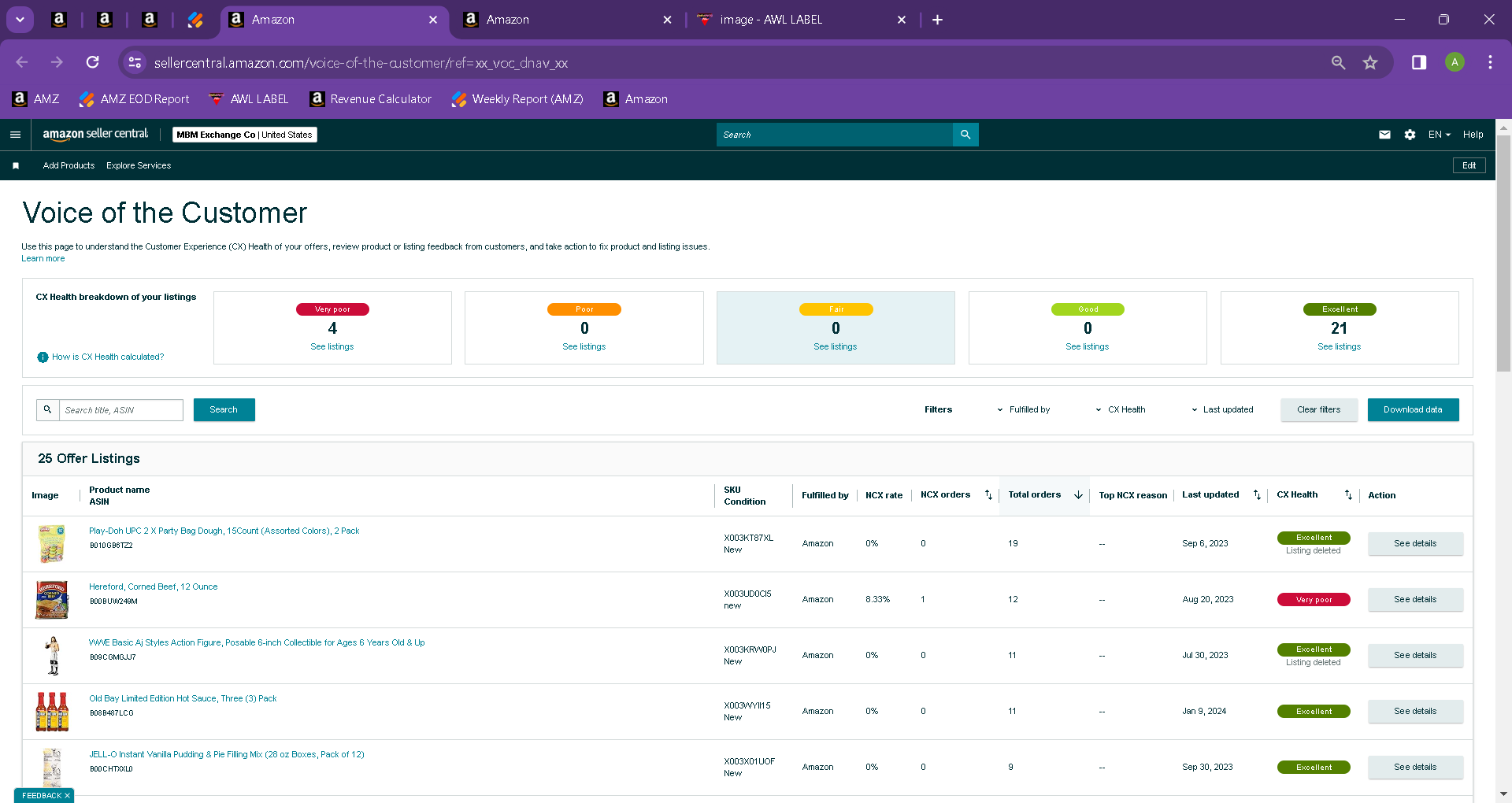1512x803 pixels.
Task: Close the image - AWL LABEL tab
Action: [902, 20]
